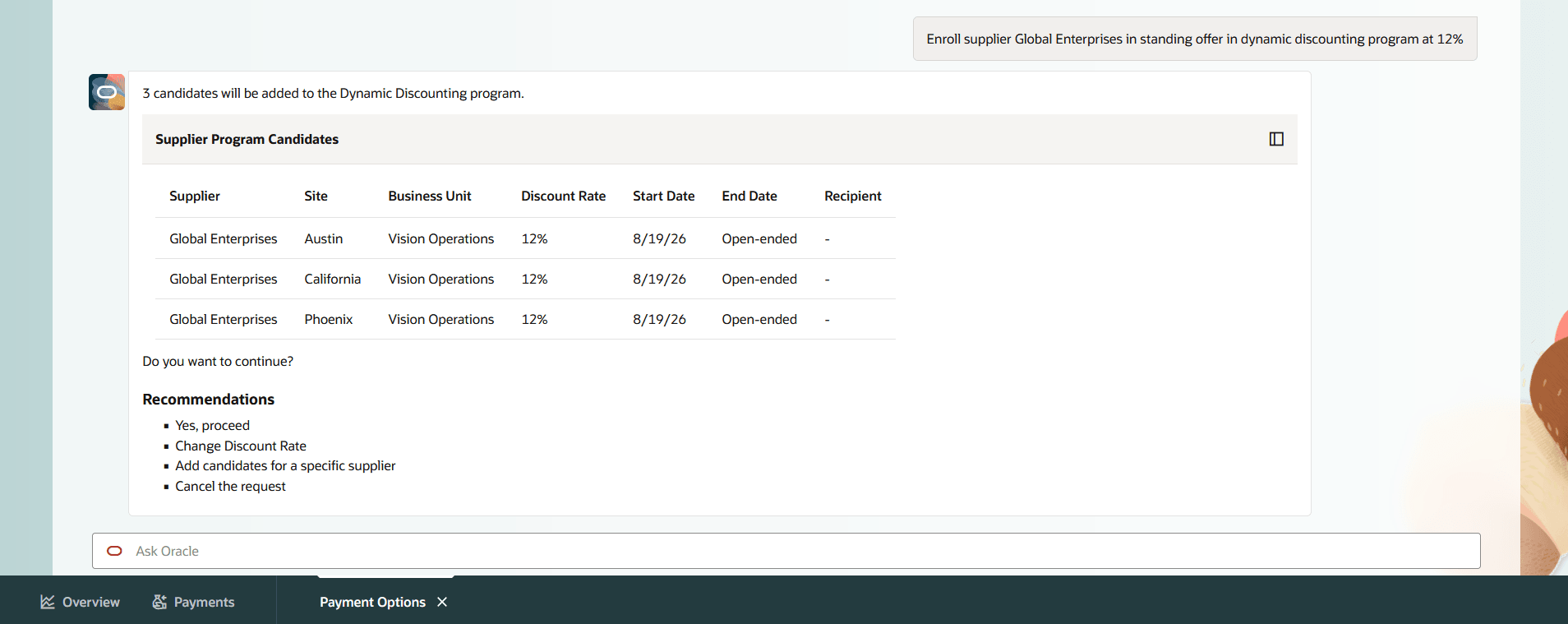Viewport: 1568px width, 624px height.
Task: Click the 'Do you want to continue?' text
Action: (x=218, y=361)
